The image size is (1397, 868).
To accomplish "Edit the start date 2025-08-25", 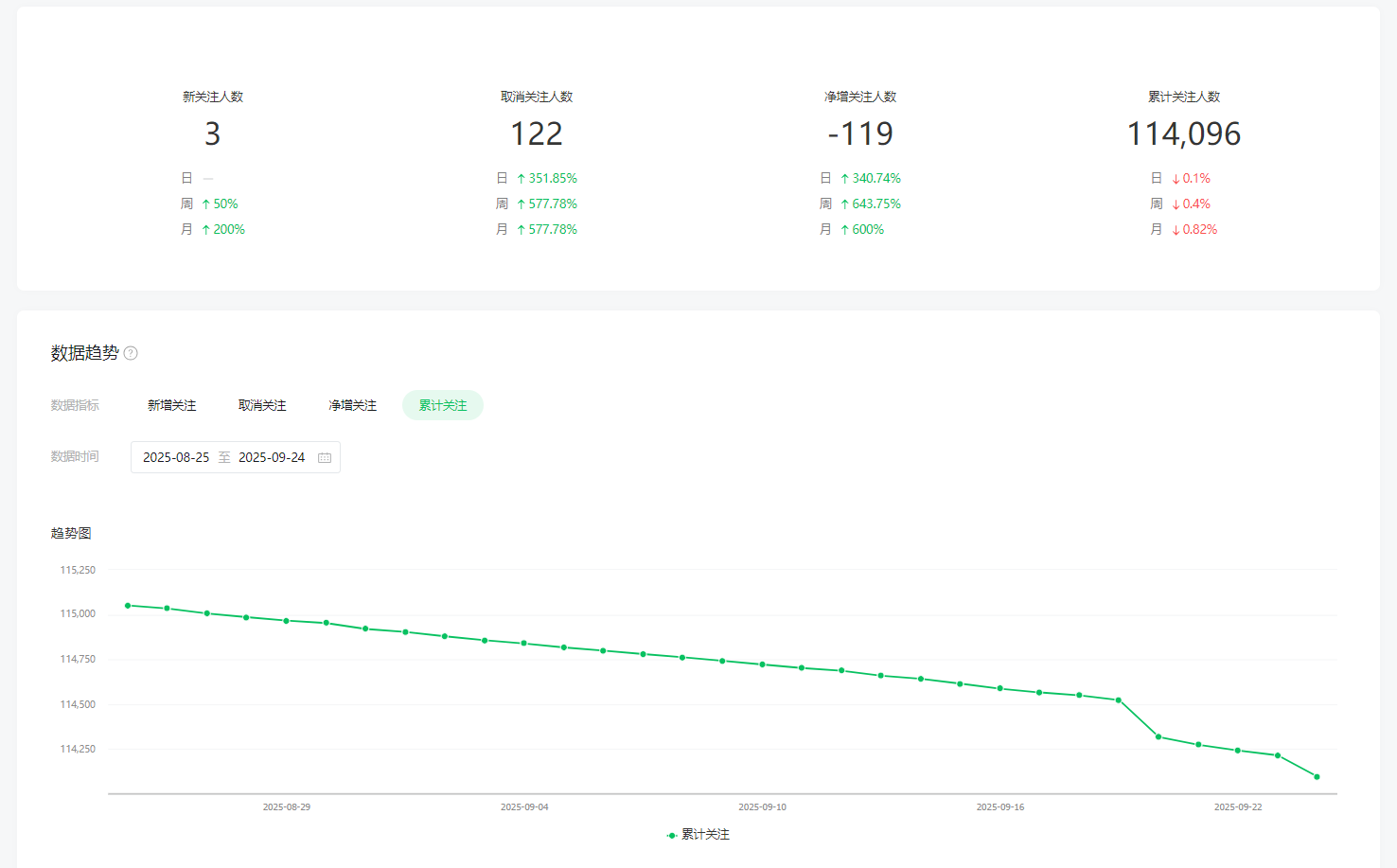I will pyautogui.click(x=176, y=457).
